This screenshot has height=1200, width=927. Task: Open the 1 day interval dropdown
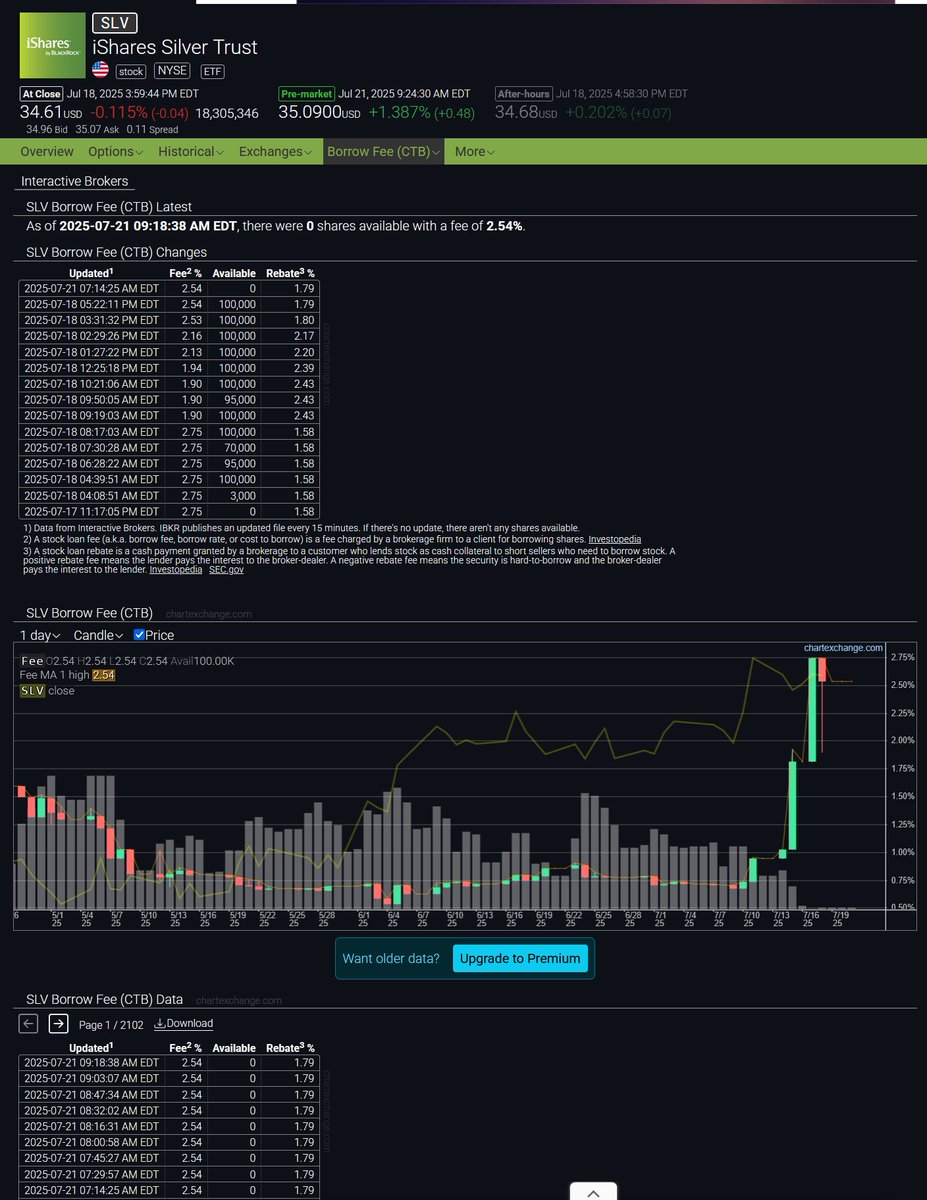[x=40, y=635]
